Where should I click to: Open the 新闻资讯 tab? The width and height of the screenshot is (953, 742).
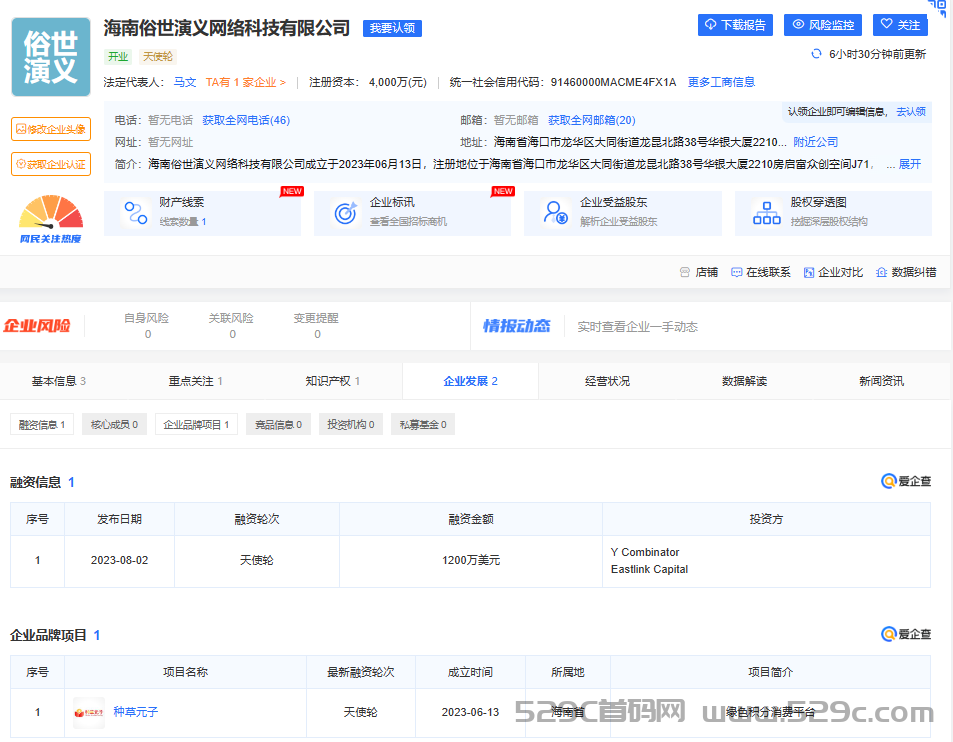(881, 381)
